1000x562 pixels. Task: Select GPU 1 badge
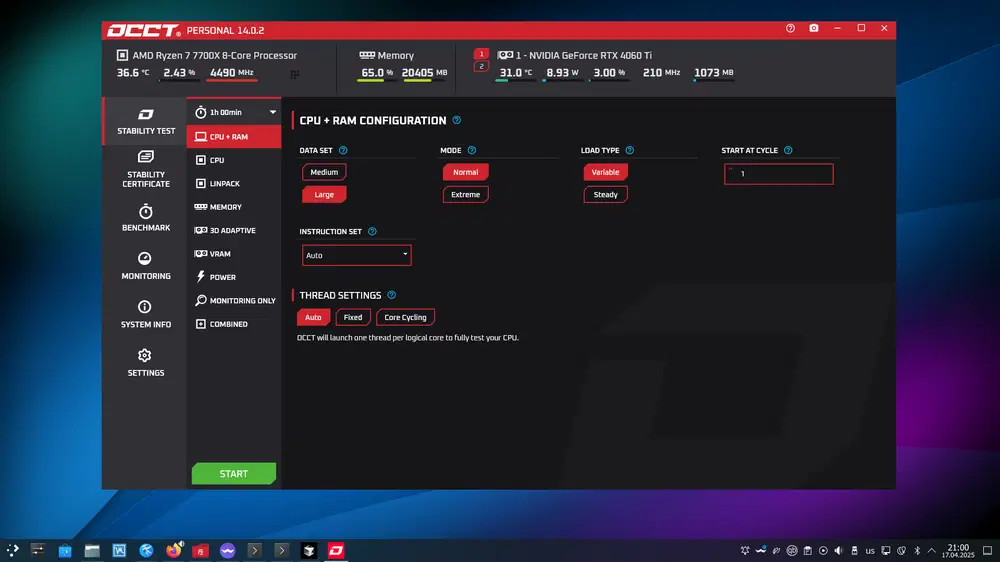(482, 54)
